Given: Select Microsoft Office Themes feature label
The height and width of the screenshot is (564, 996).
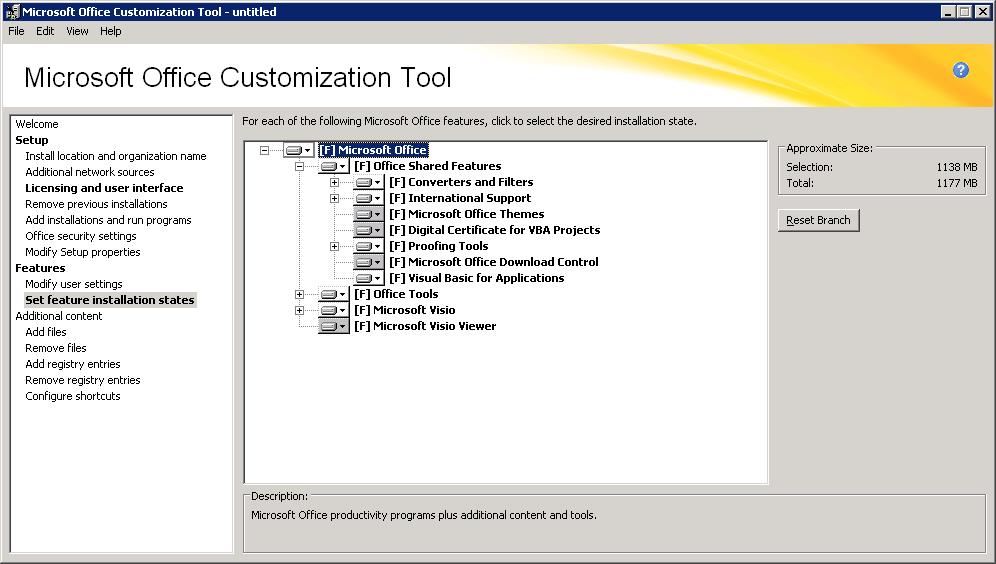Looking at the screenshot, I should click(x=466, y=214).
